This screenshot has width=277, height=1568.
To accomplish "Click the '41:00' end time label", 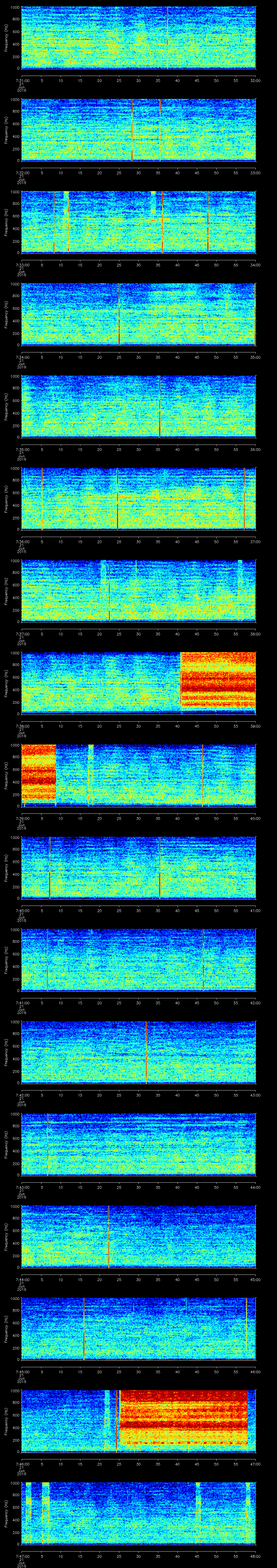I will coord(256,910).
